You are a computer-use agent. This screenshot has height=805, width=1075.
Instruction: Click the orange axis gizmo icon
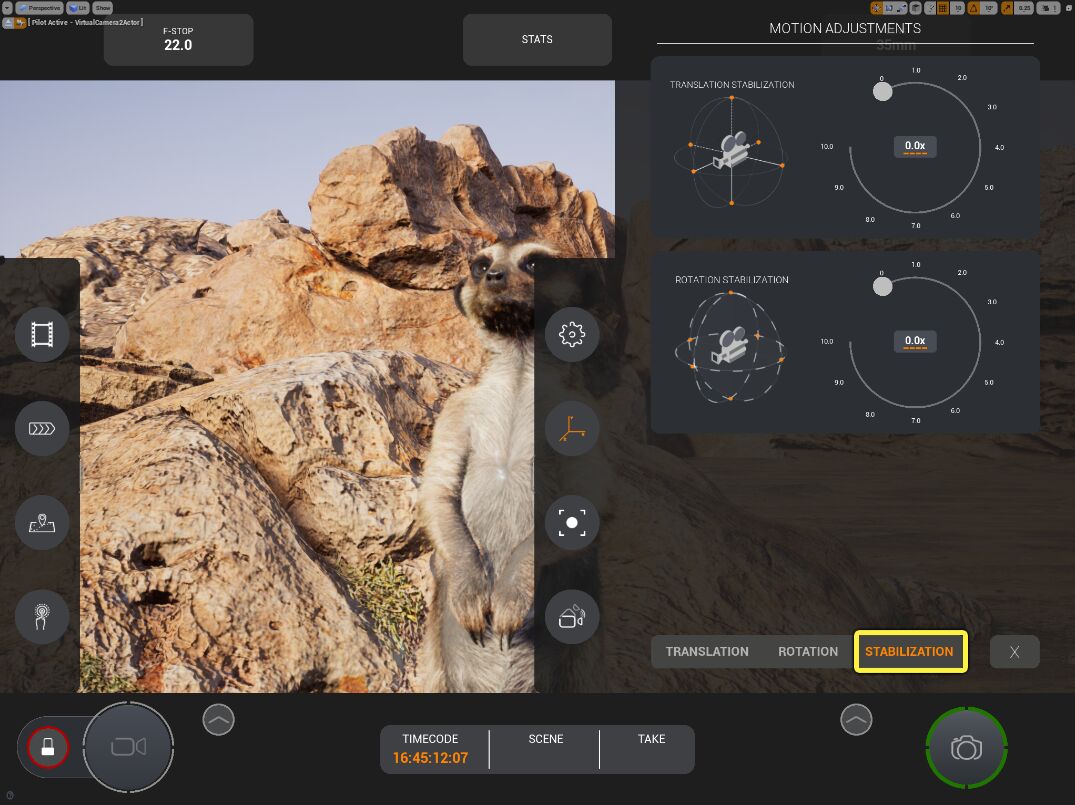coord(572,429)
